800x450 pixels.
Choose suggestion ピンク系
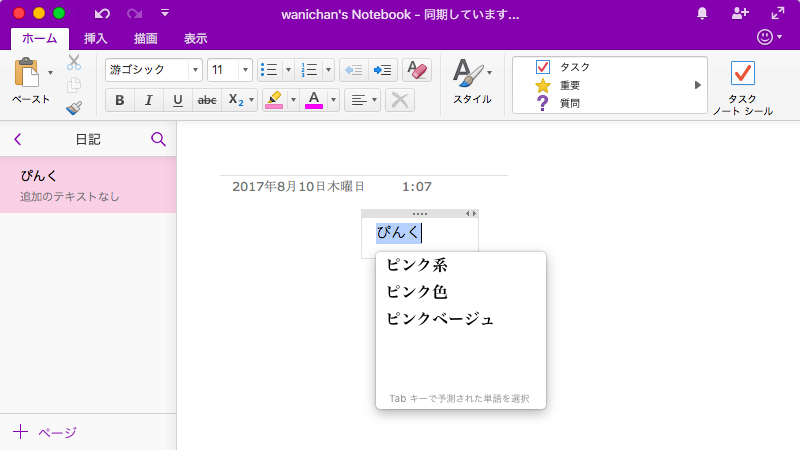pos(417,265)
